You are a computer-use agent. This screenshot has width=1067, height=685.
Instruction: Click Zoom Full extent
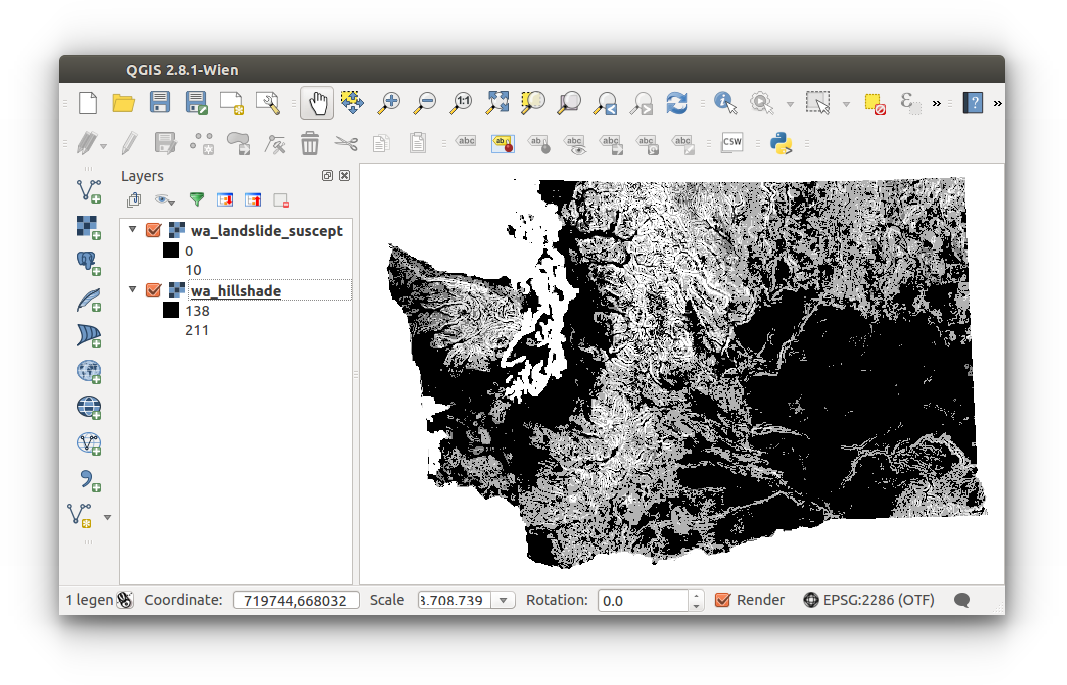click(496, 102)
